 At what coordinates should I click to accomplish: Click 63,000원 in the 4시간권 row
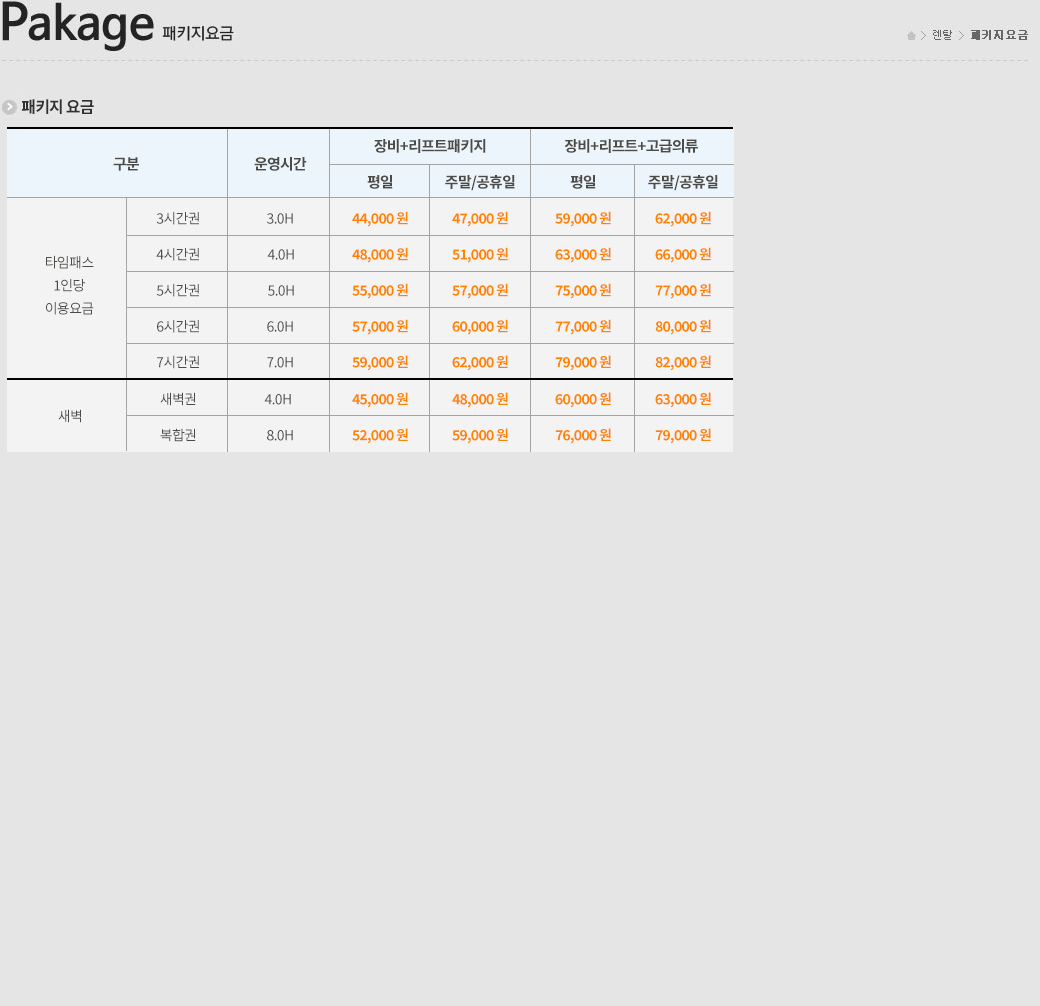(583, 254)
